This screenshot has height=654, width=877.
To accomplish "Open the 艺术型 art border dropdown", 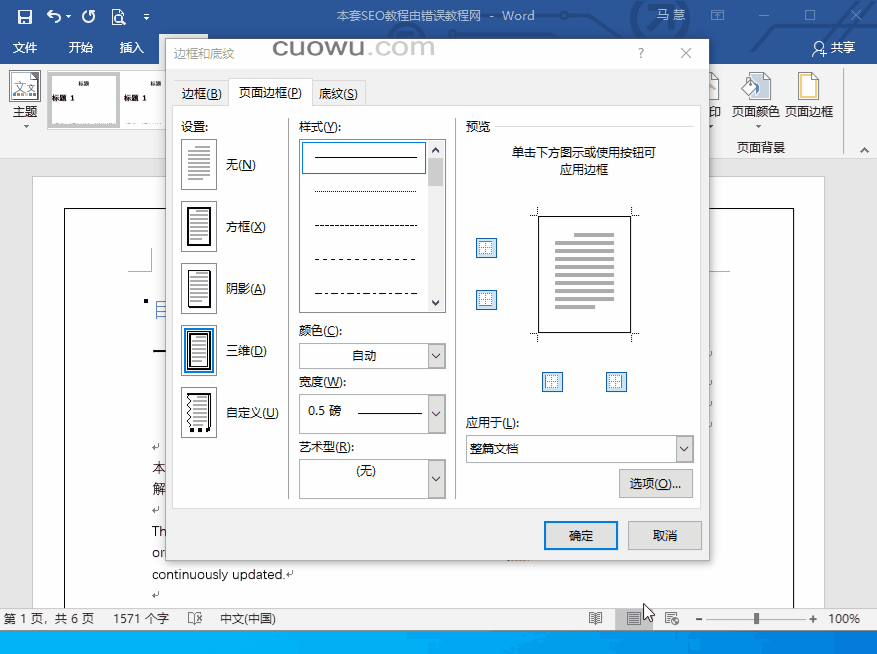I will pos(436,479).
